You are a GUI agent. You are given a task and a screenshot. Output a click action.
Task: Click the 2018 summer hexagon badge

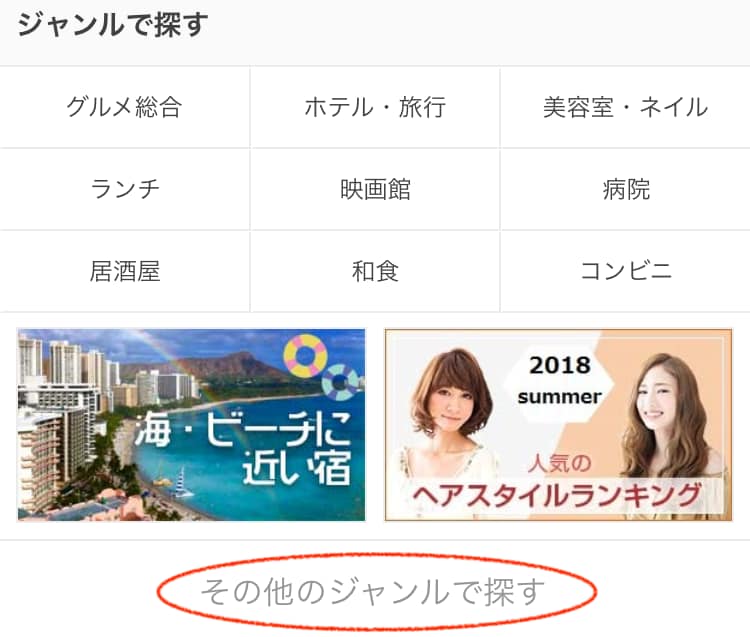(x=559, y=381)
